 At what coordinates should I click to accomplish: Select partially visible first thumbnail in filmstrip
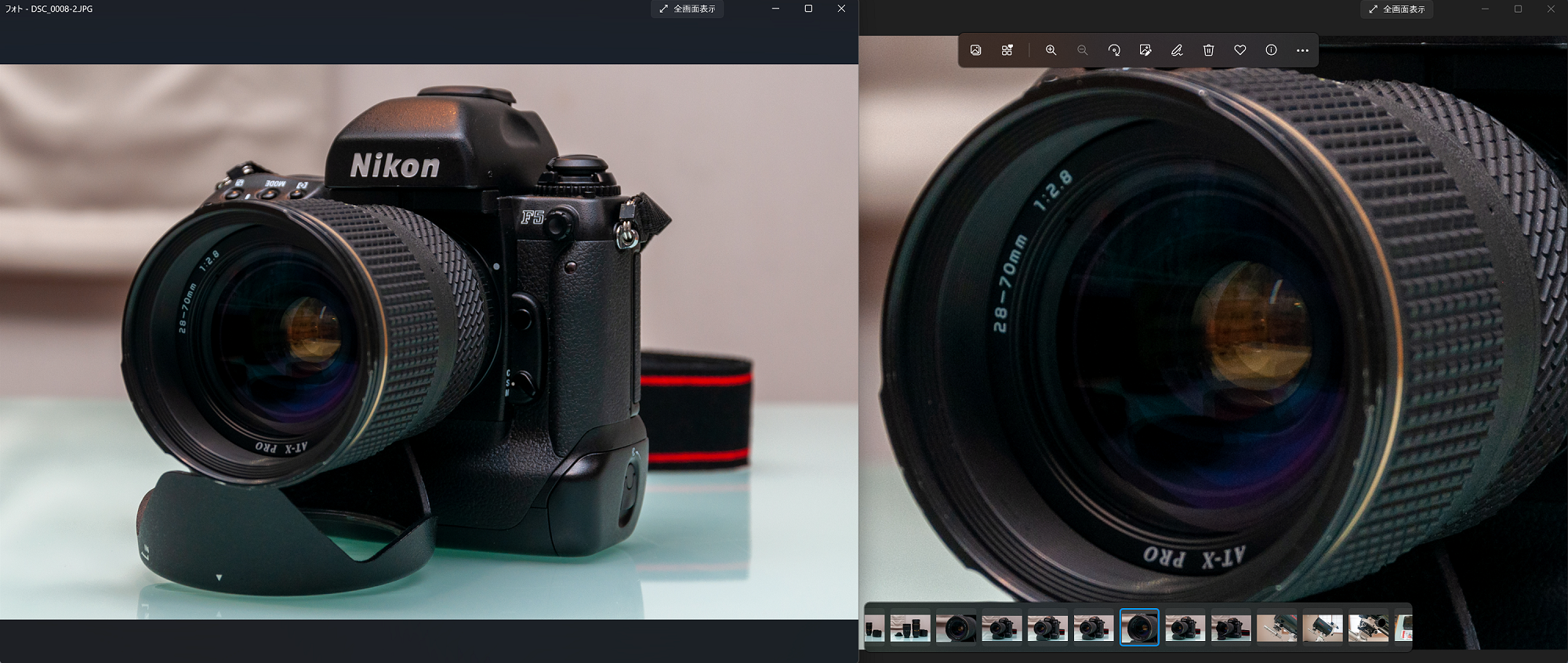pyautogui.click(x=875, y=627)
